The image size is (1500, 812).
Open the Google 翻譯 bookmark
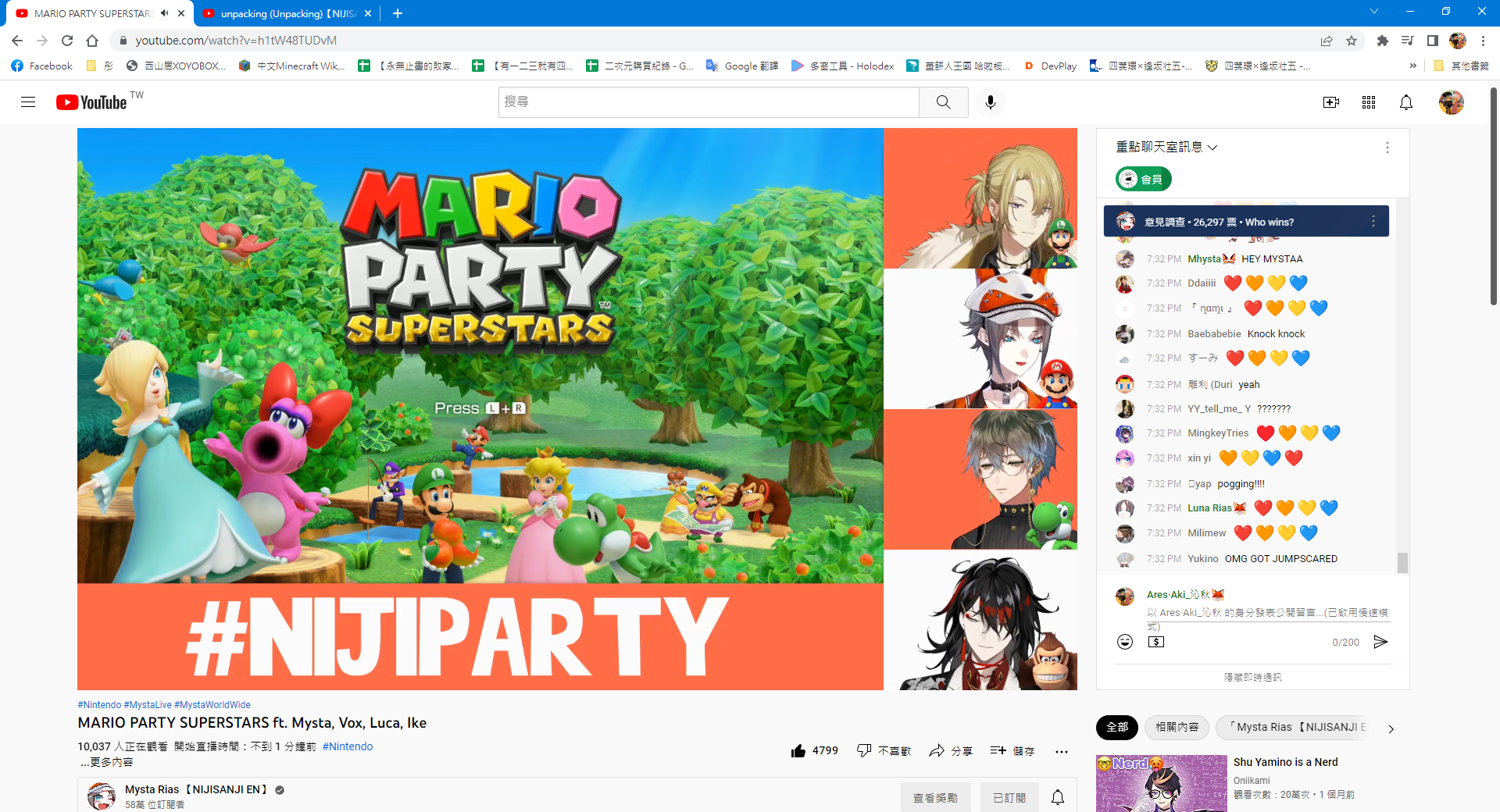[x=742, y=66]
